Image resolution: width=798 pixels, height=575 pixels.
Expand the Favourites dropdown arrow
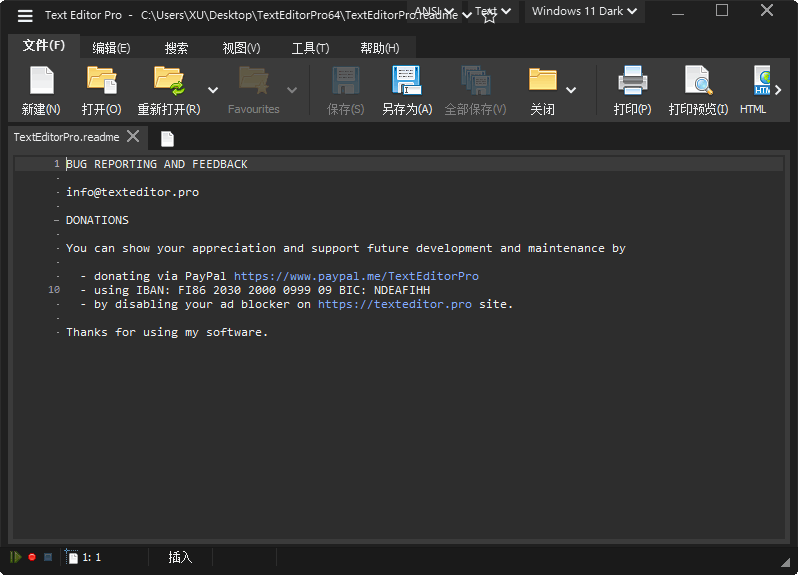[x=292, y=91]
